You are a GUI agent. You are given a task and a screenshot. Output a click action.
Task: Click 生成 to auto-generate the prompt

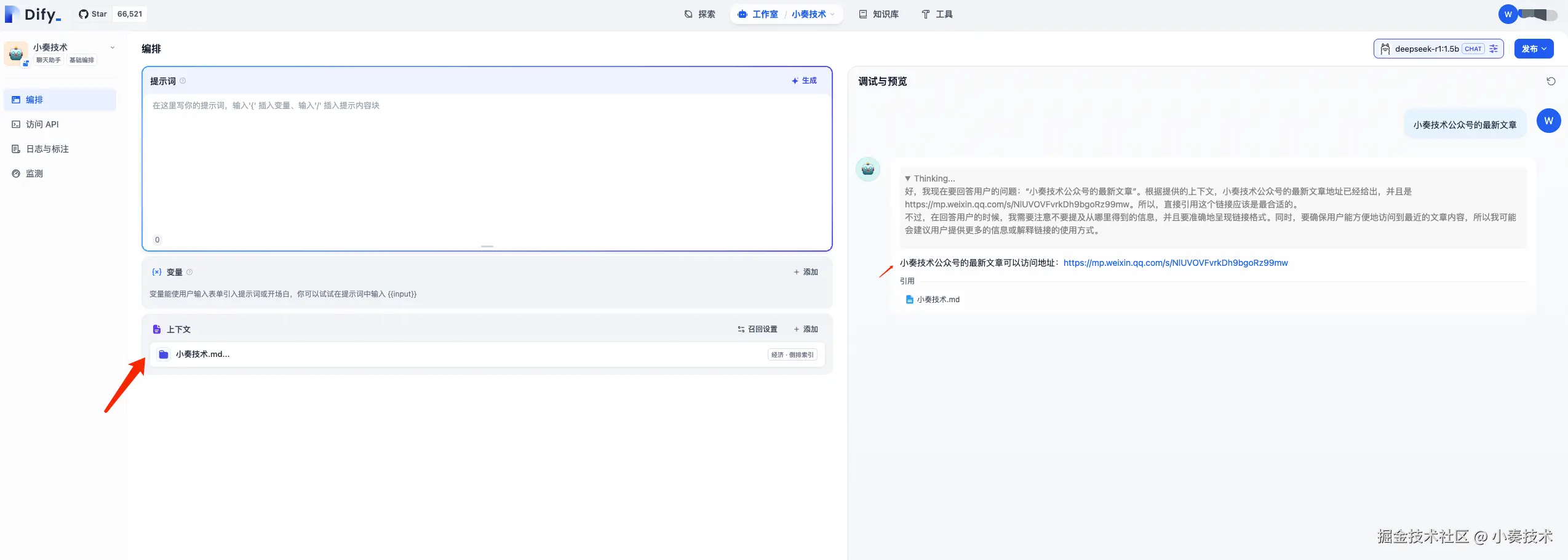click(804, 81)
